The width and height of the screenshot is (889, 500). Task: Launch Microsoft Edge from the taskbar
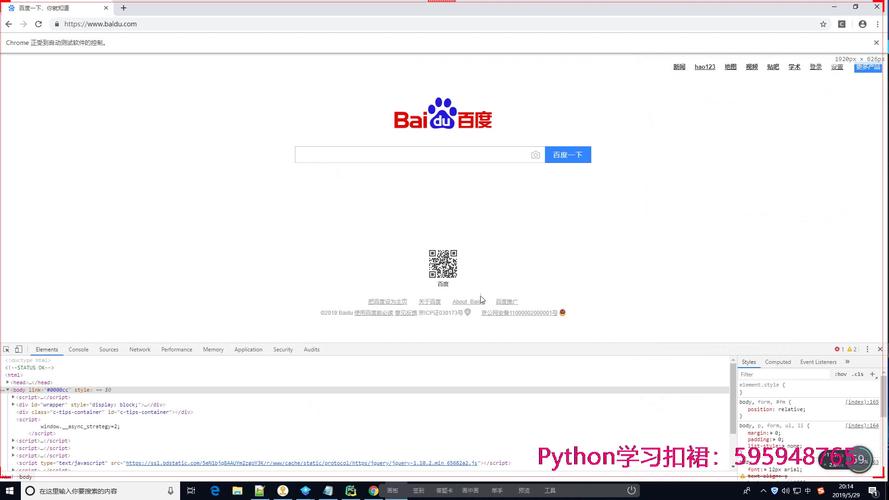[215, 491]
